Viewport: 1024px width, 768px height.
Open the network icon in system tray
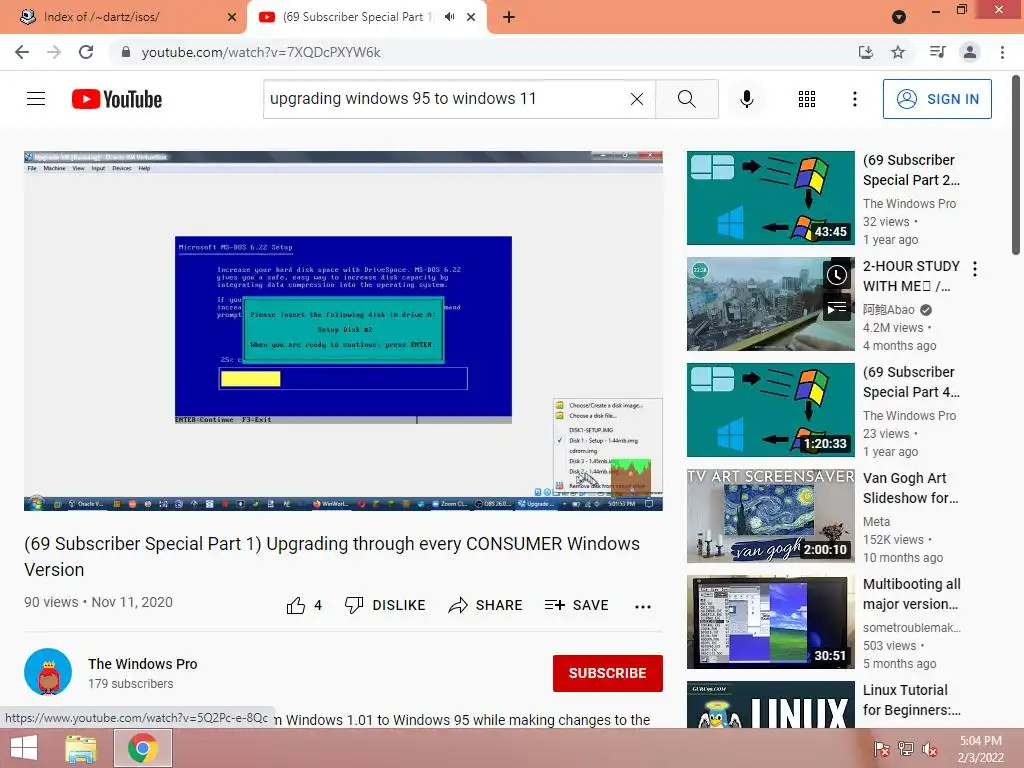tap(905, 749)
